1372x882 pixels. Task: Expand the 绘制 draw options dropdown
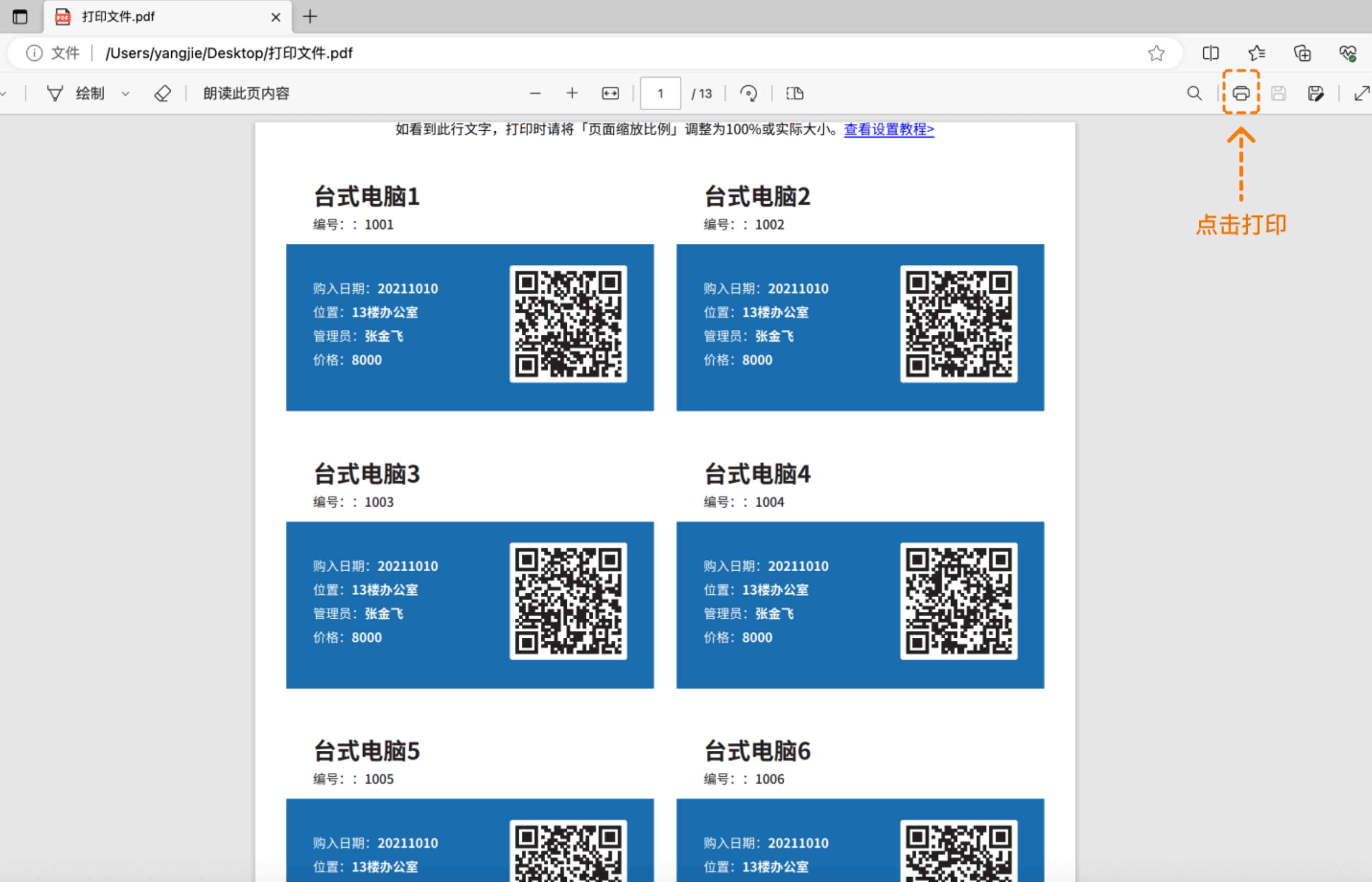click(x=126, y=94)
